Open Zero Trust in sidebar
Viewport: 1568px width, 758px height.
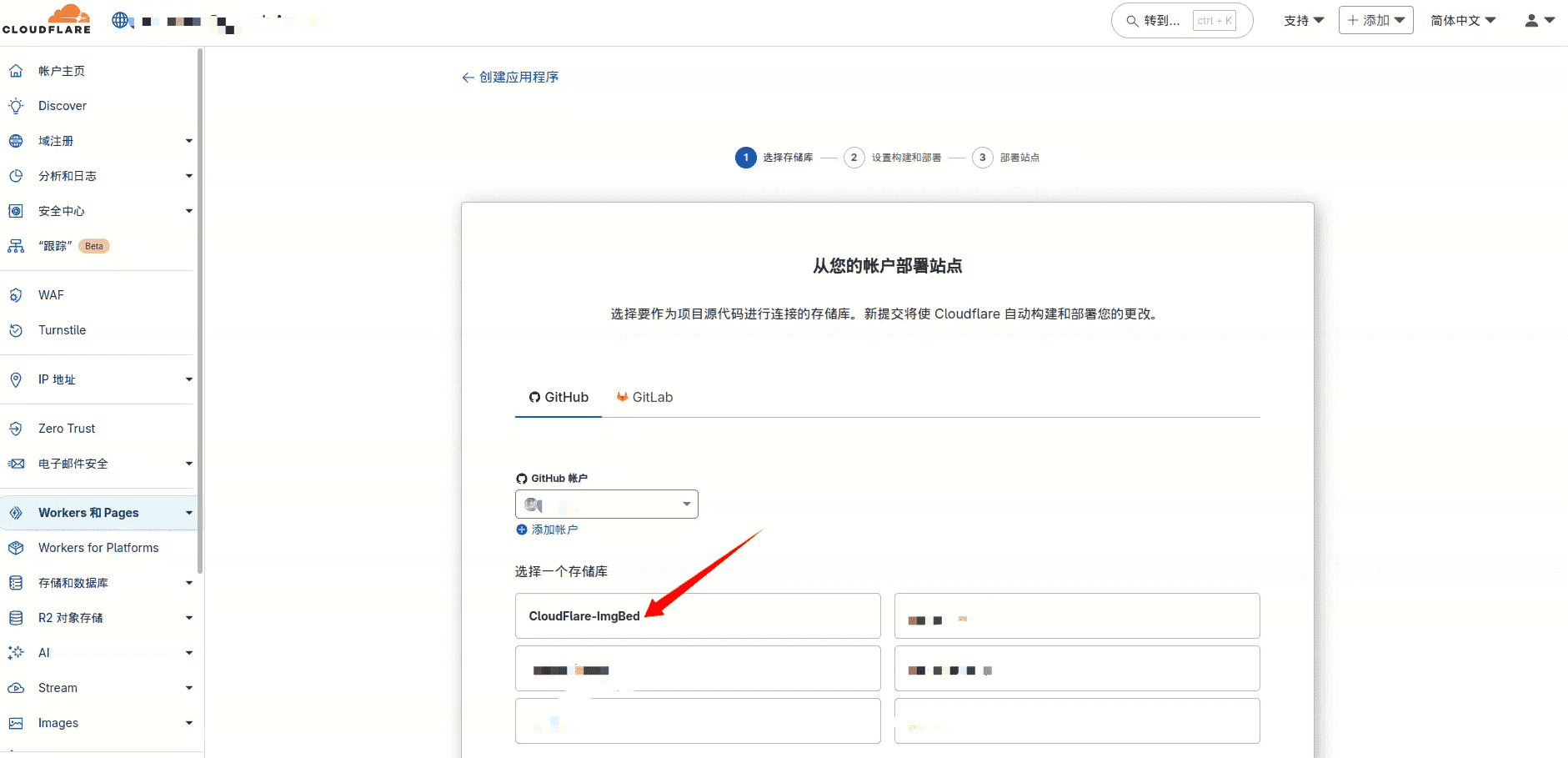coord(67,429)
